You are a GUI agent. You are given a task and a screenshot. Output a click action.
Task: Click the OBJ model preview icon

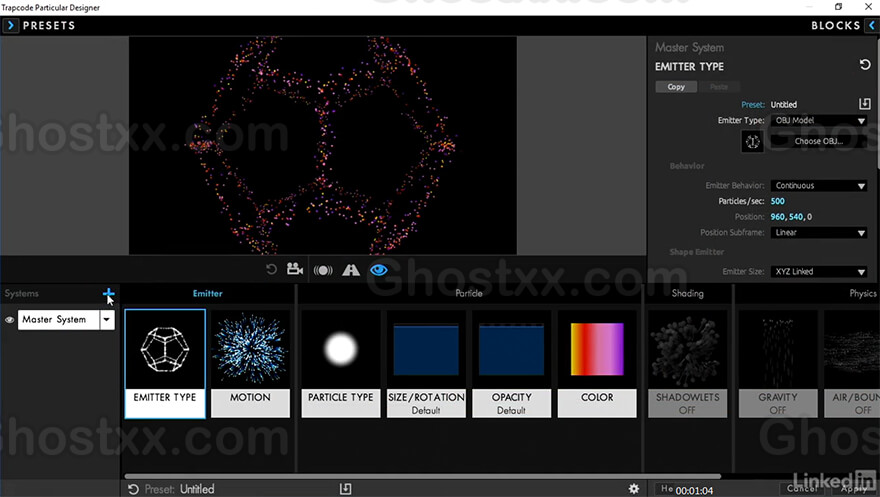point(752,141)
